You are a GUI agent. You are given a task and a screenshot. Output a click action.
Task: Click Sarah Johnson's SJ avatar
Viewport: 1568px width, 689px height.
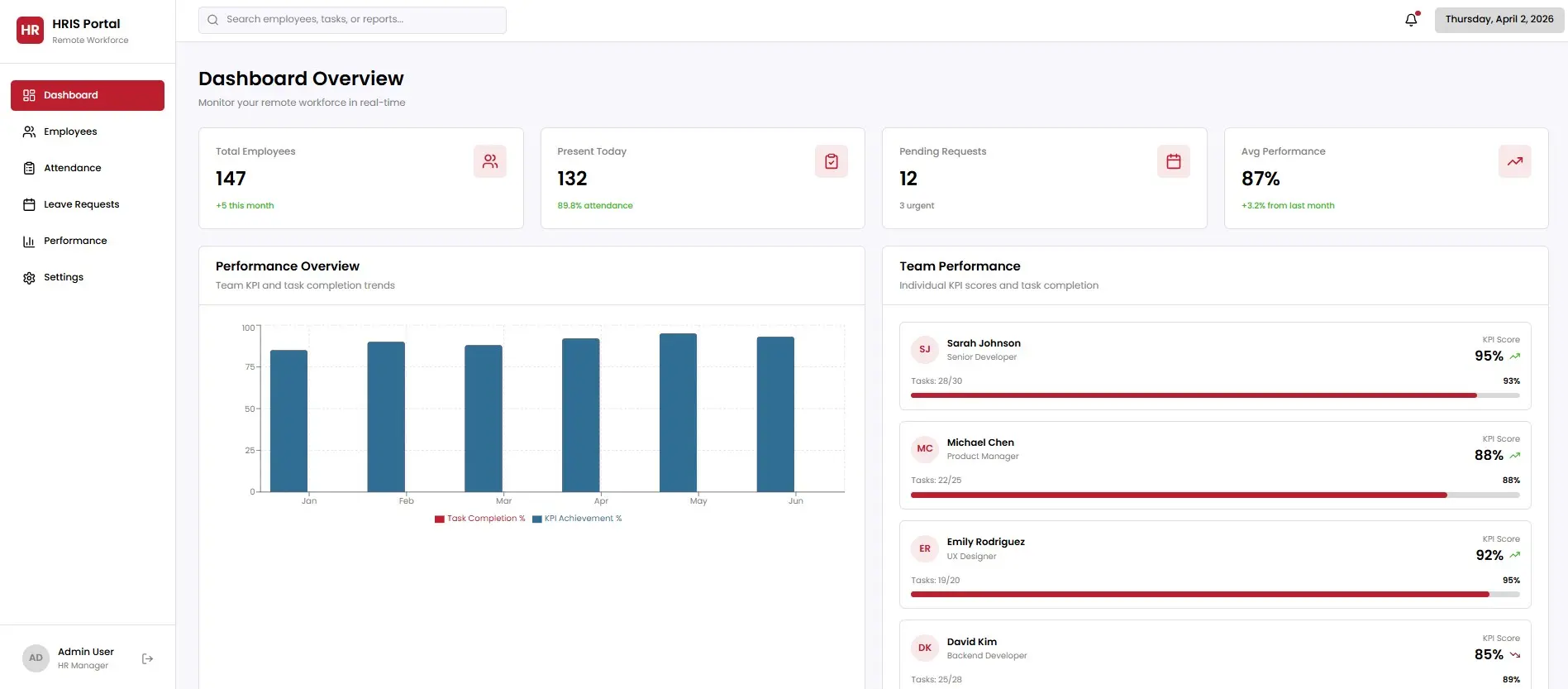tap(924, 350)
